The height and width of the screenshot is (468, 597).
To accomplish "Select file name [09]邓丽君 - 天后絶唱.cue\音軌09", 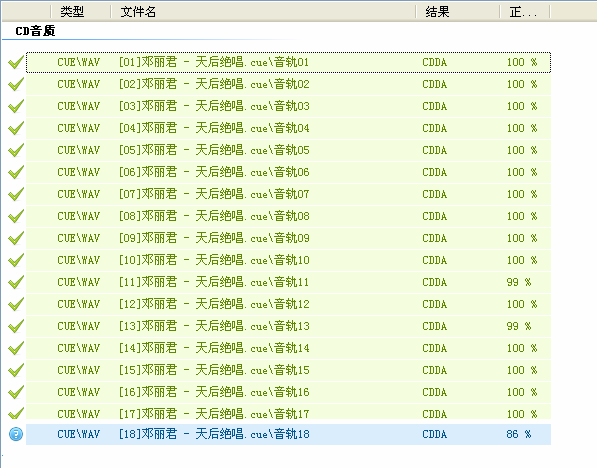I will pos(214,239).
